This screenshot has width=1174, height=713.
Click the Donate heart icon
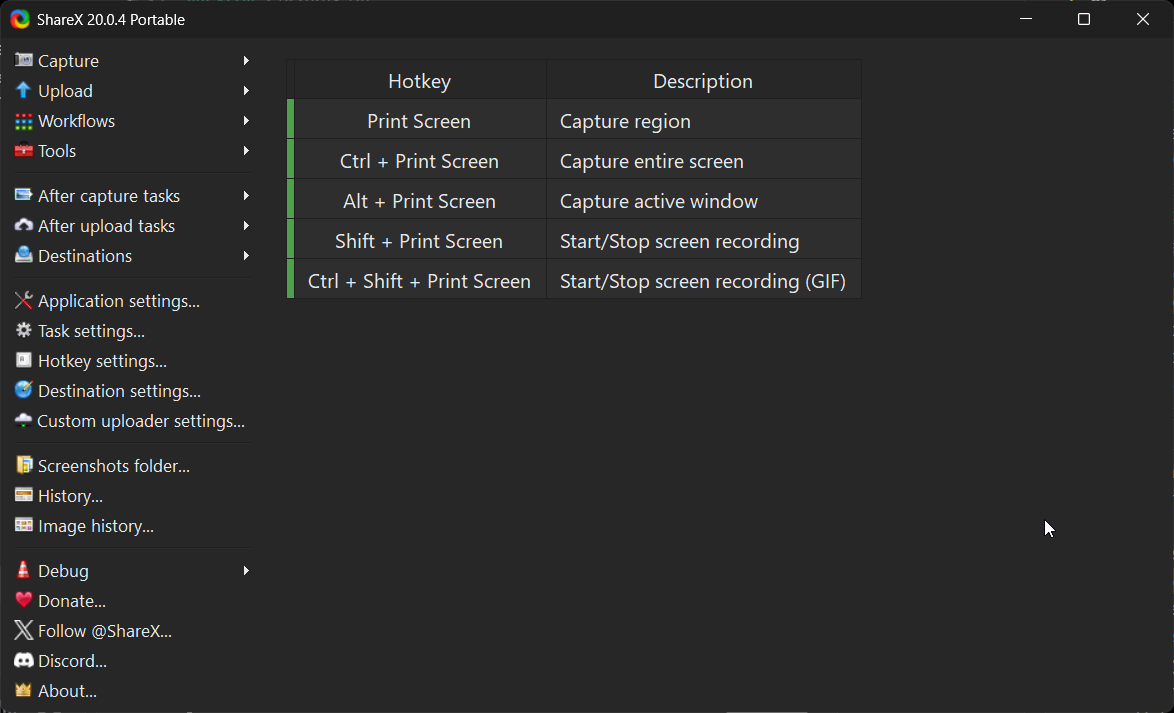(x=24, y=600)
